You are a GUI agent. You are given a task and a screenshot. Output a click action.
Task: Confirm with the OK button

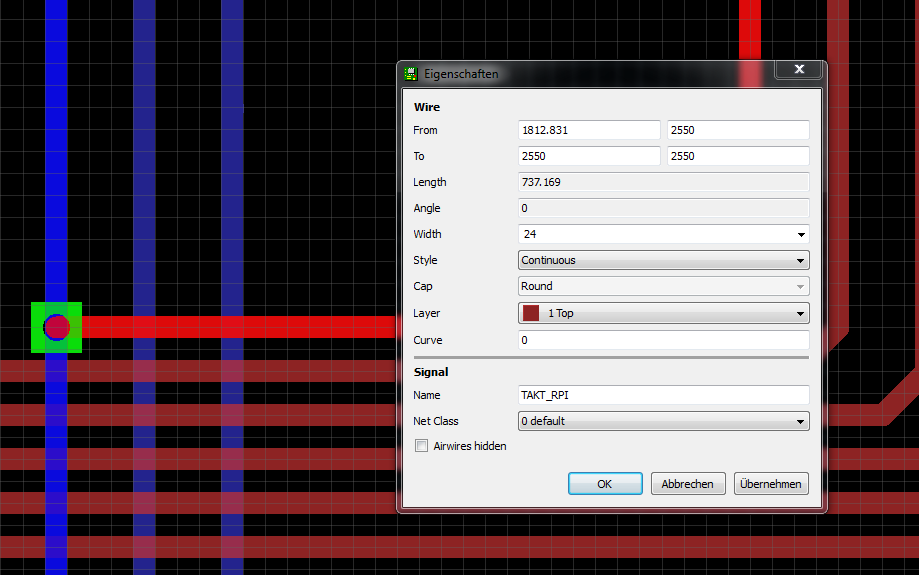(605, 484)
